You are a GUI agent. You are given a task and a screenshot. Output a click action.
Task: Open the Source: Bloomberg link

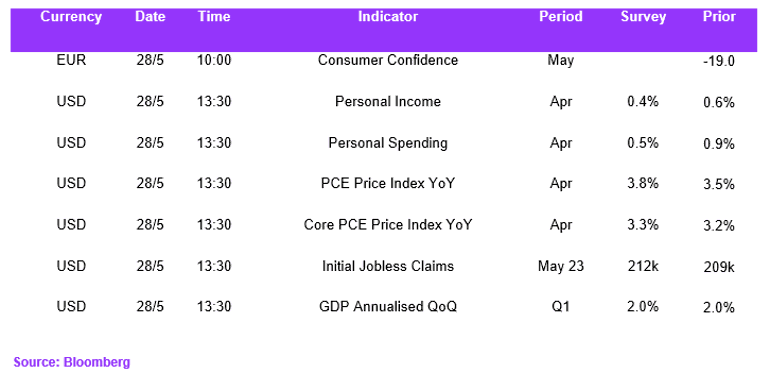click(x=72, y=363)
